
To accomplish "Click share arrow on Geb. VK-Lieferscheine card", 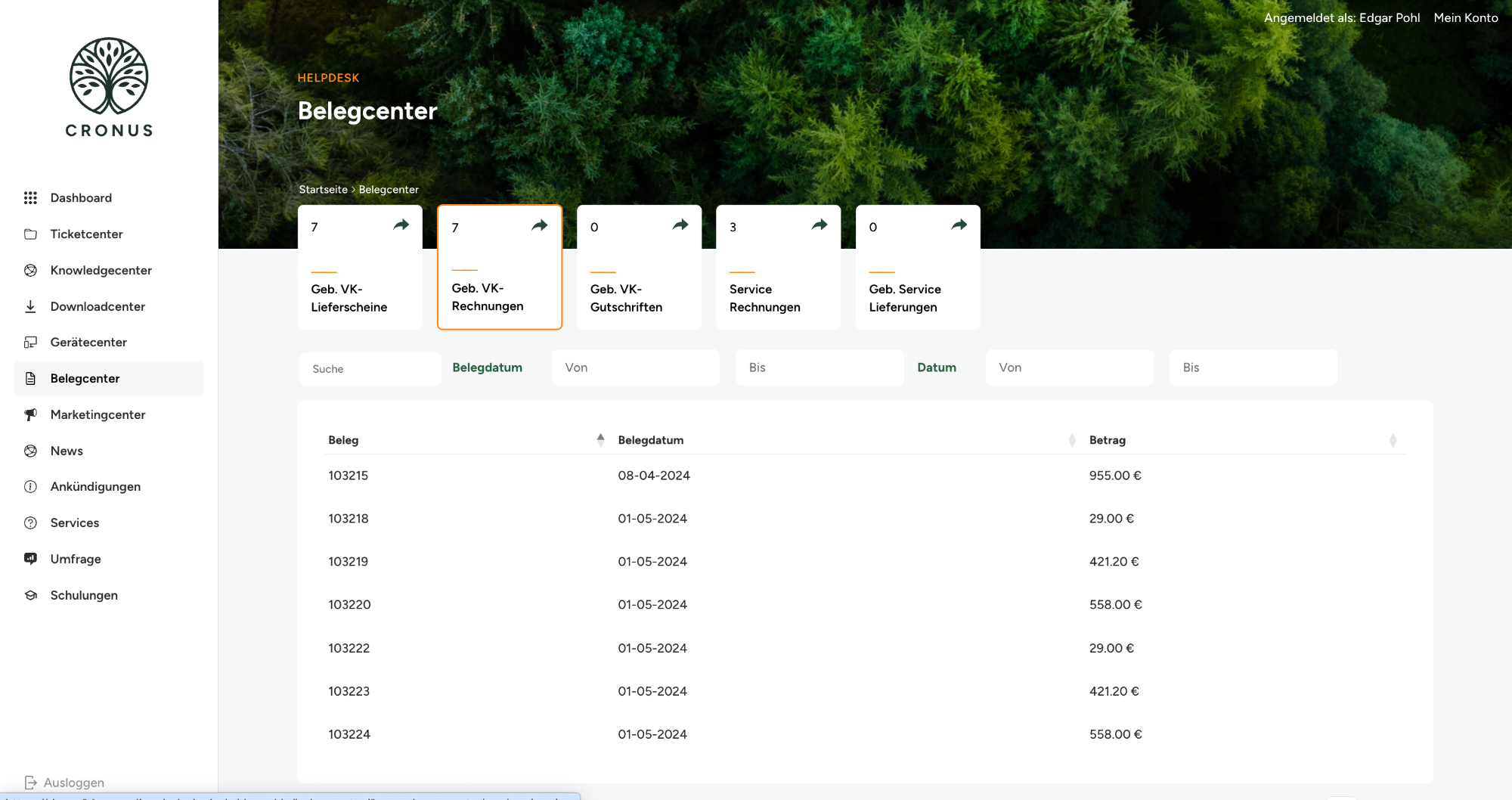I will pyautogui.click(x=401, y=225).
